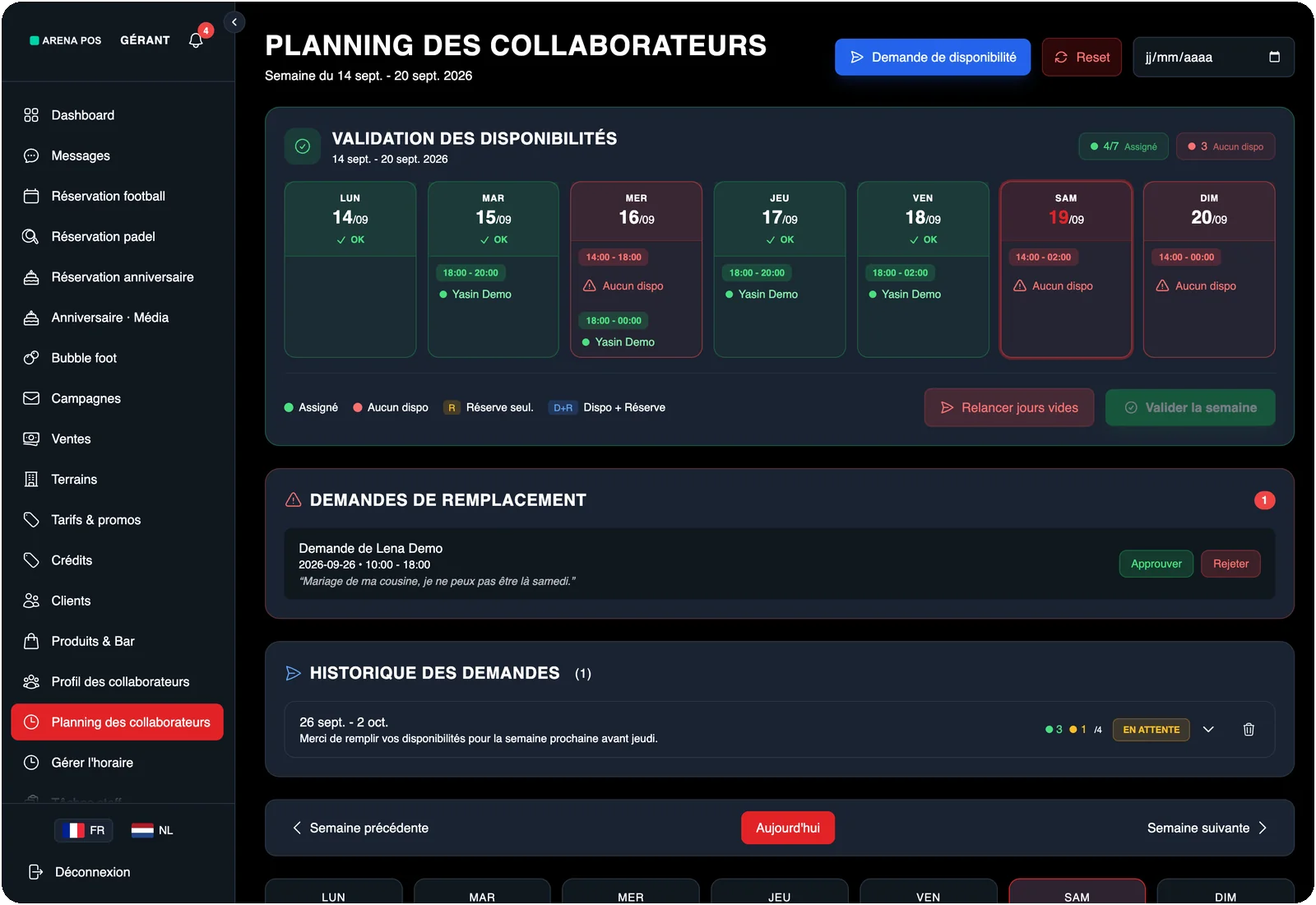Screen dimensions: 1316x905
Task: Click the Réservation padel racket icon
Action: click(x=31, y=236)
